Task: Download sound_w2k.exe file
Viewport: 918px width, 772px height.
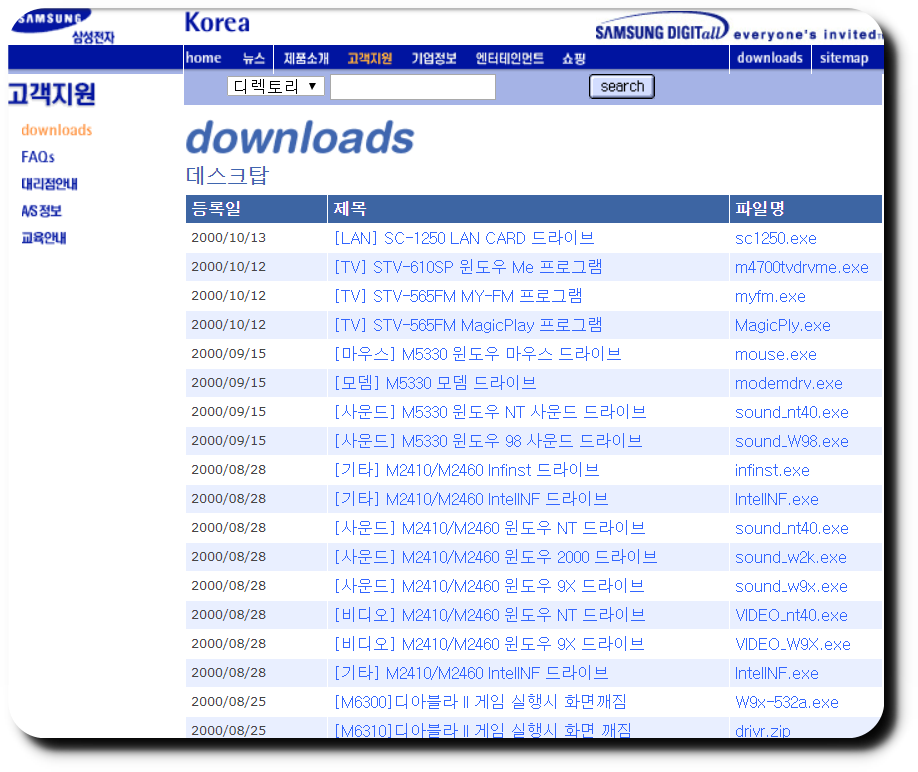Action: click(x=790, y=557)
